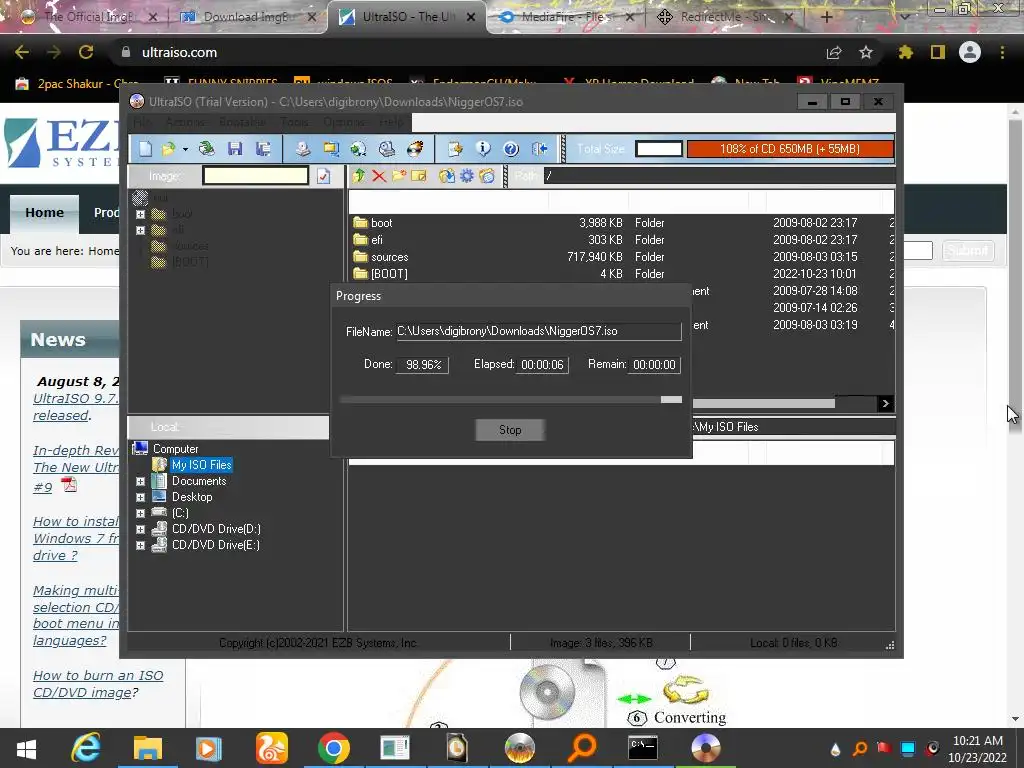
Task: Open Internet Explorer from taskbar
Action: [86, 748]
